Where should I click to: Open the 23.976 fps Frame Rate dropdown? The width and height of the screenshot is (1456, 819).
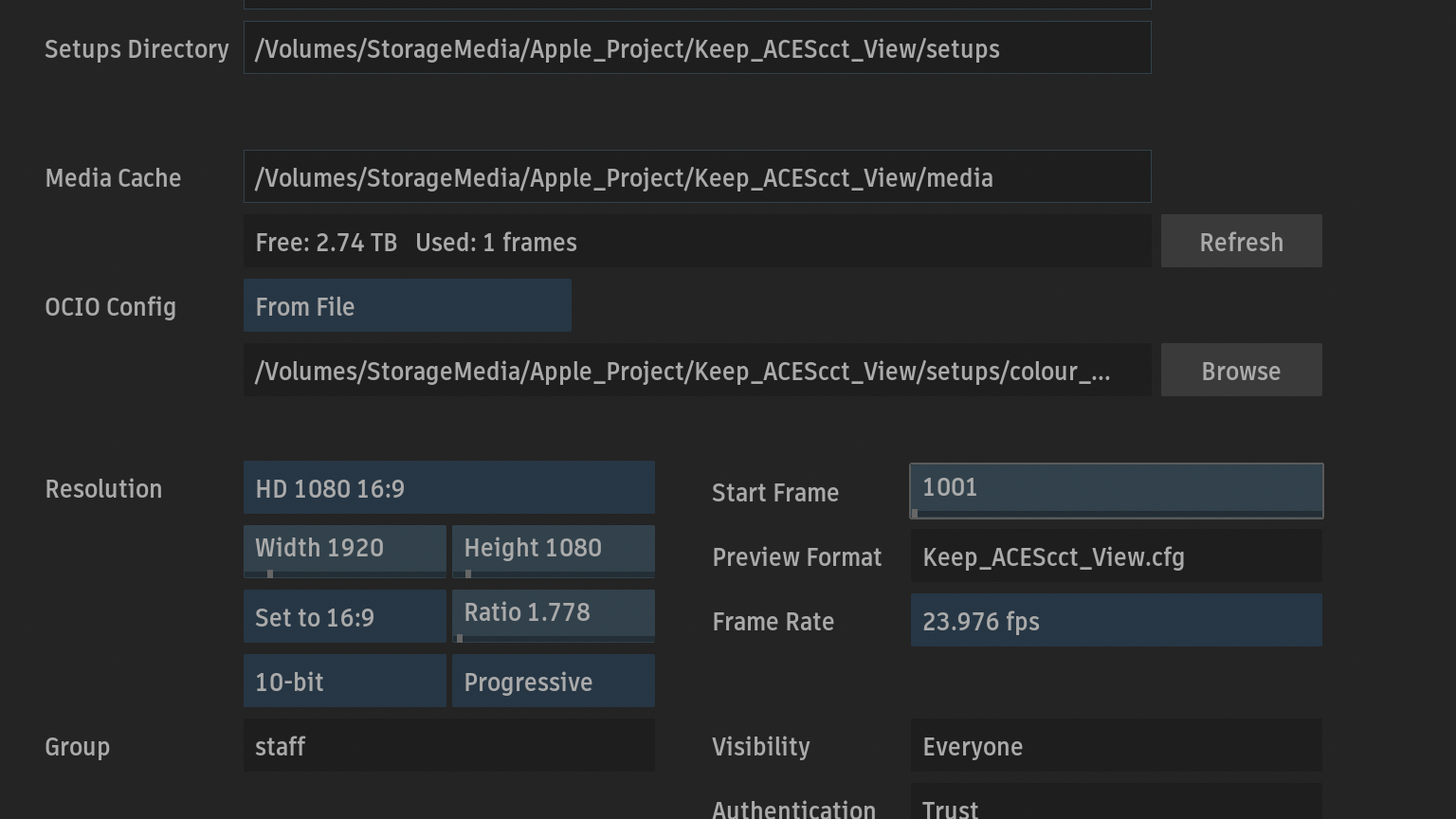[x=1116, y=621]
